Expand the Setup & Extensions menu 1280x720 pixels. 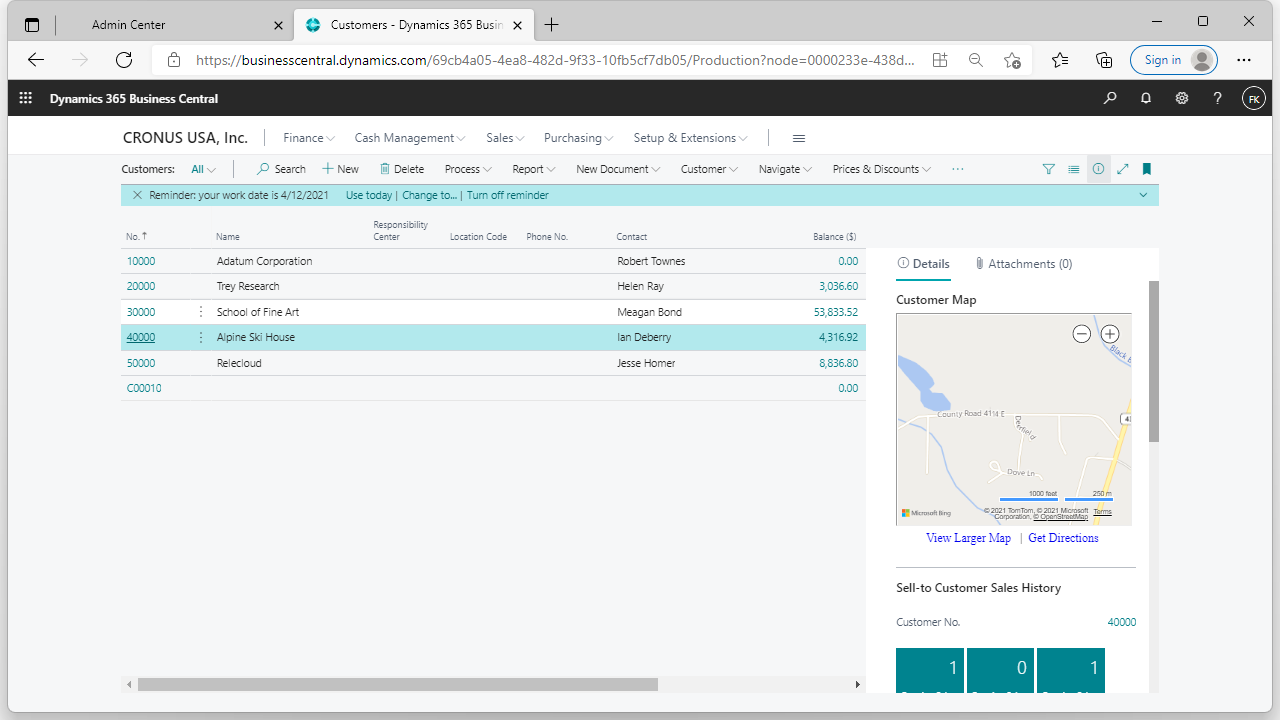click(691, 138)
